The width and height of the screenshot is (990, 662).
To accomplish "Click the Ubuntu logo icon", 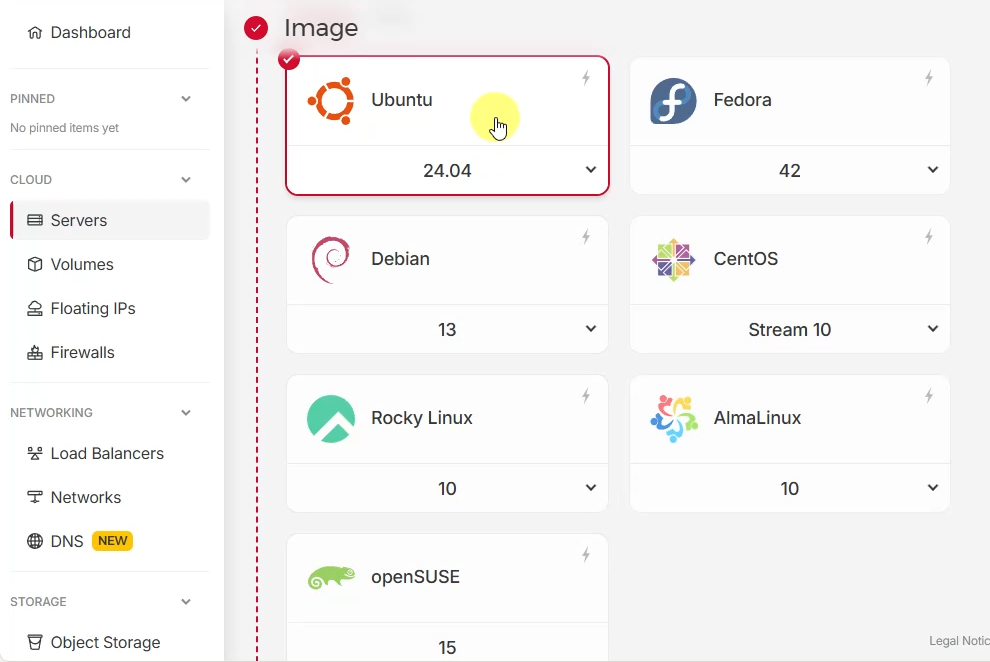I will (x=331, y=100).
